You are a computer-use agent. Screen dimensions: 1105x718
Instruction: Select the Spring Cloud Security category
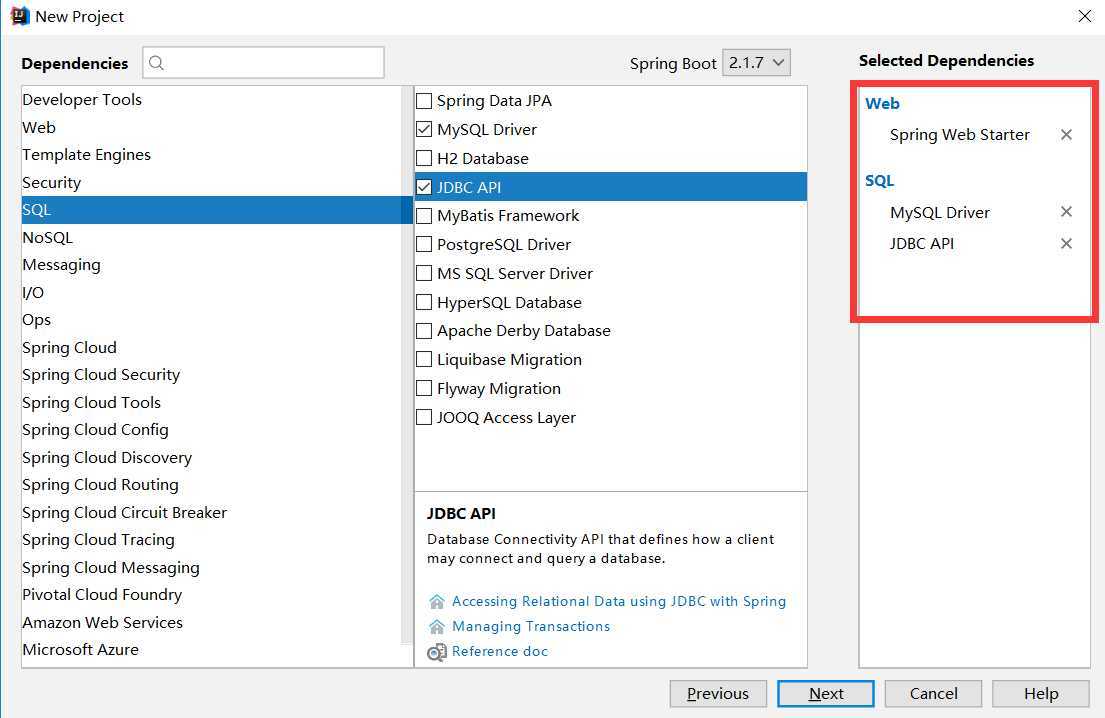click(x=211, y=375)
